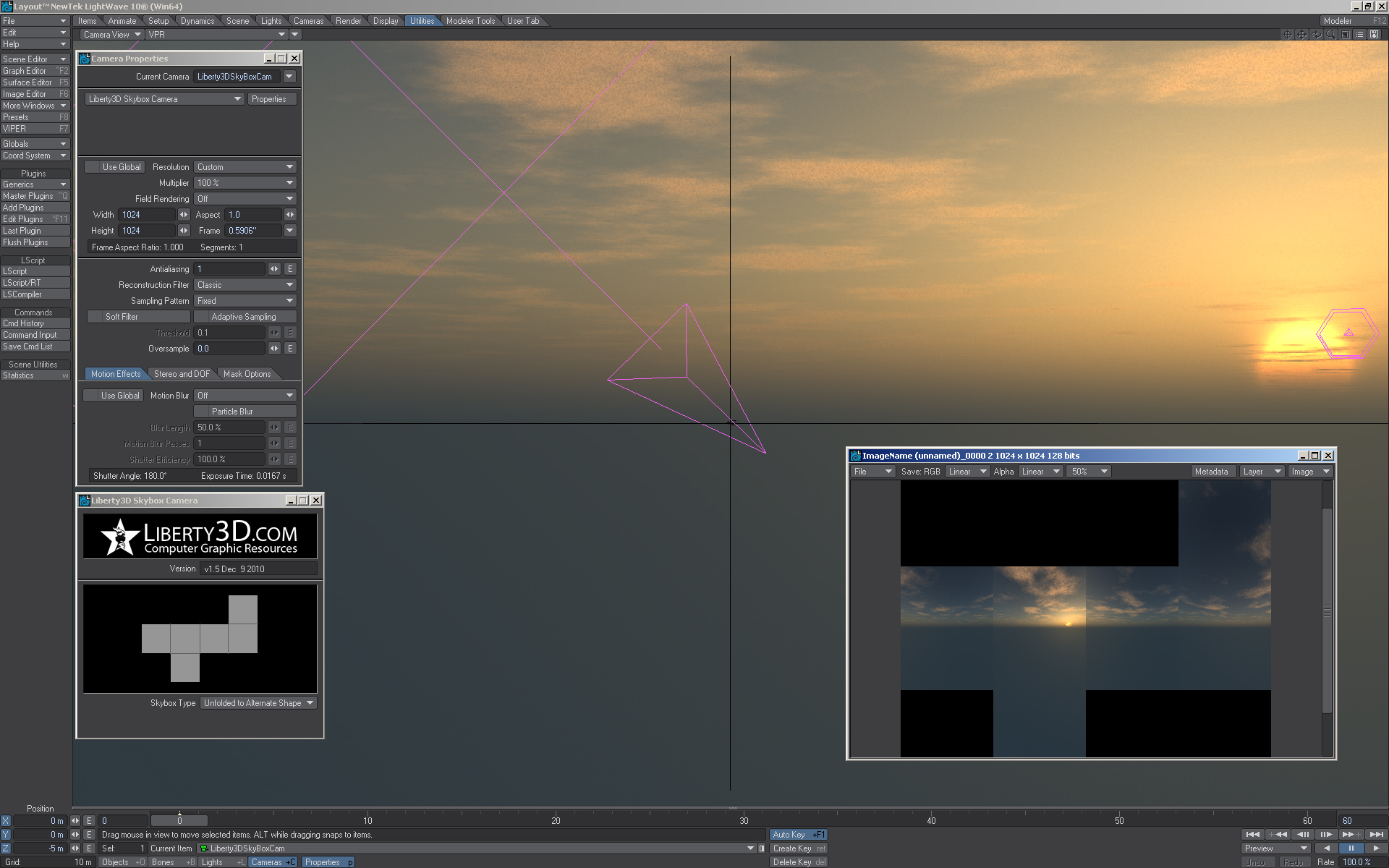Expand the Reconstruction Filter dropdown
The height and width of the screenshot is (868, 1389).
click(x=245, y=285)
